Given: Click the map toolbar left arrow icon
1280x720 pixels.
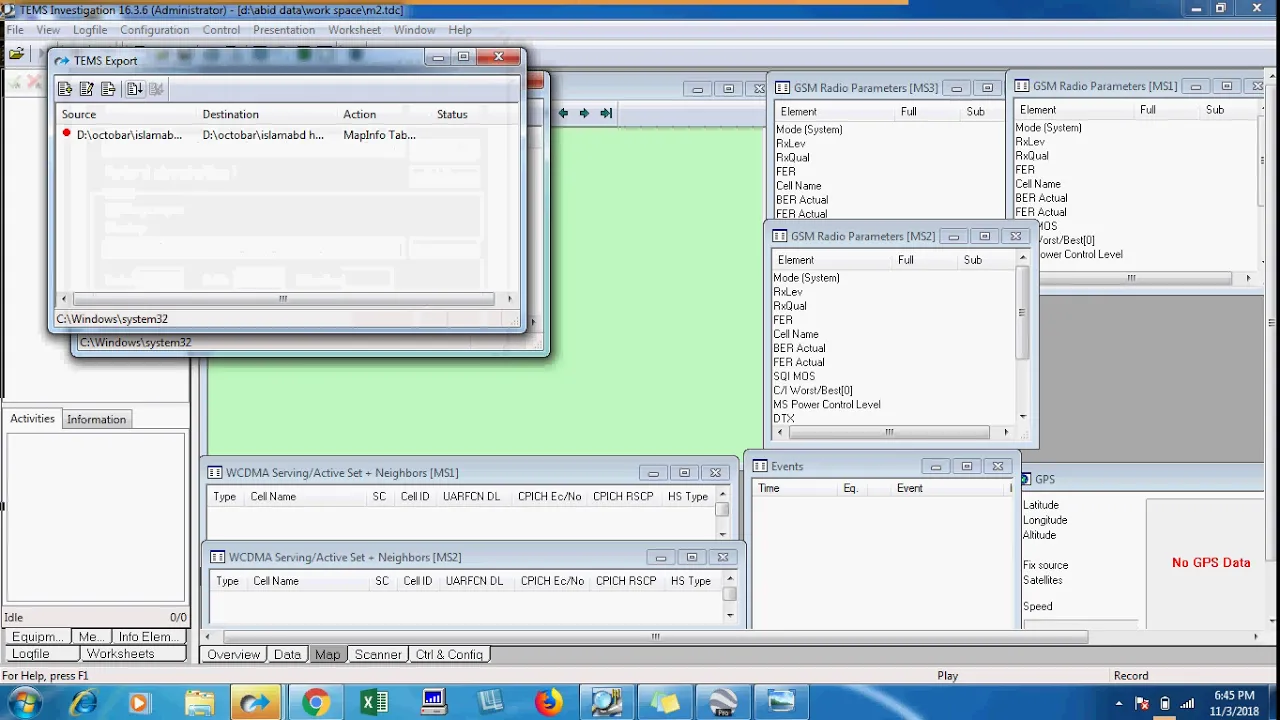Looking at the screenshot, I should pyautogui.click(x=563, y=113).
